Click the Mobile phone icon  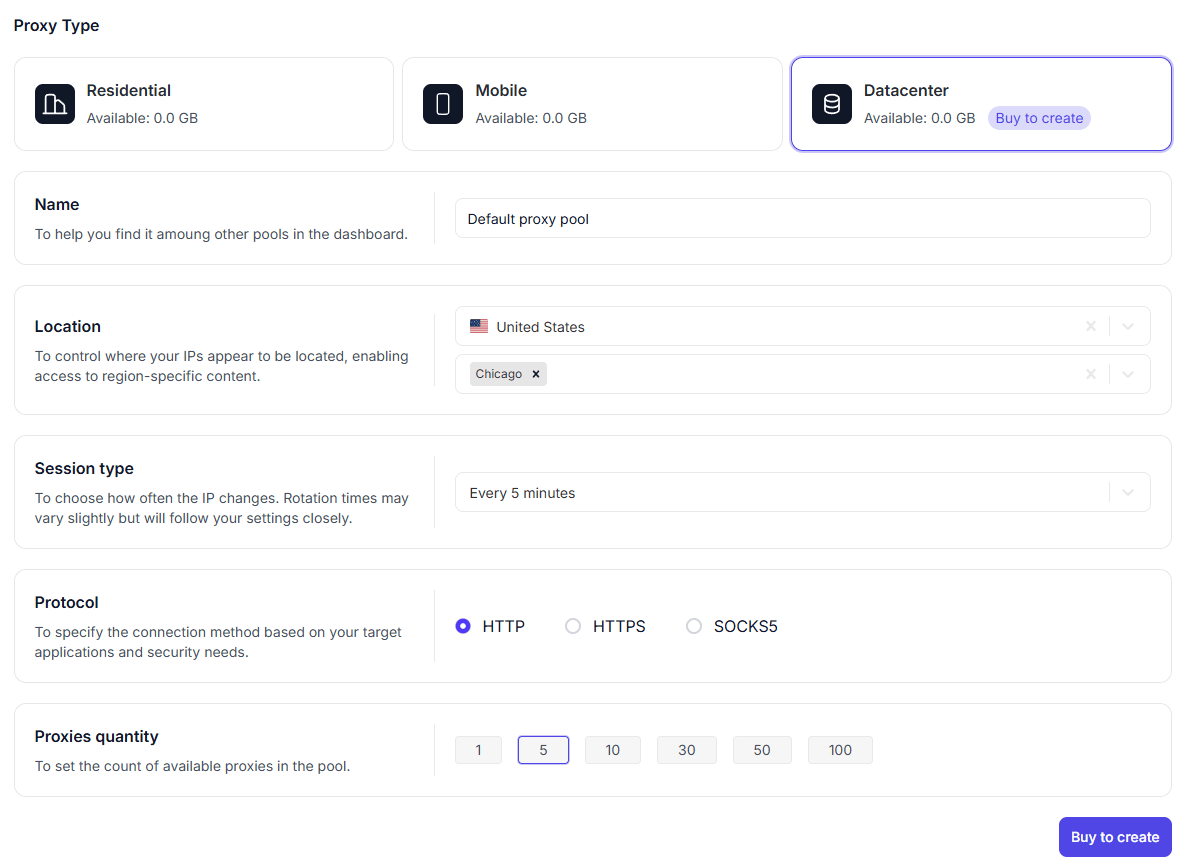tap(443, 103)
